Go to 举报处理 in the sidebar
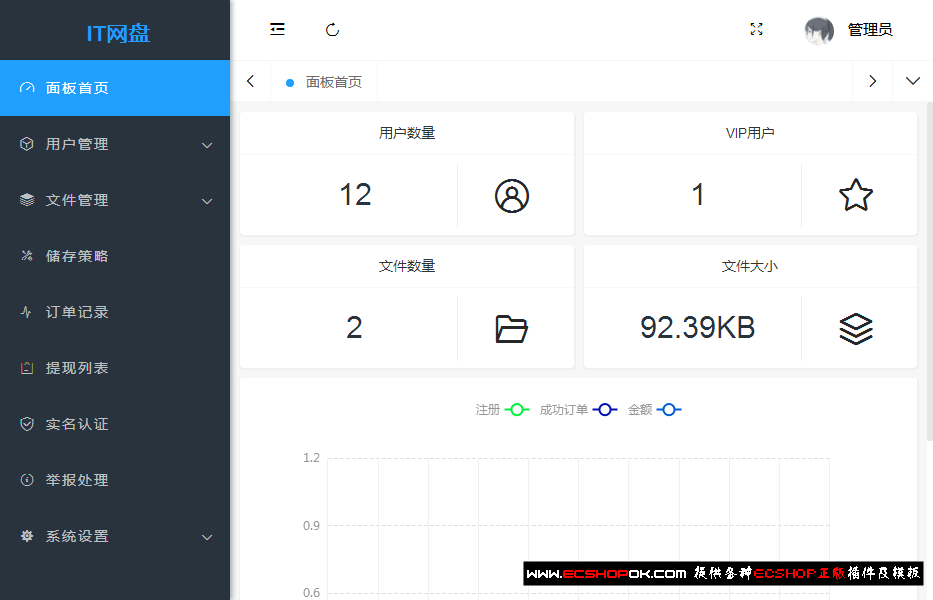This screenshot has width=933, height=600. tap(115, 480)
